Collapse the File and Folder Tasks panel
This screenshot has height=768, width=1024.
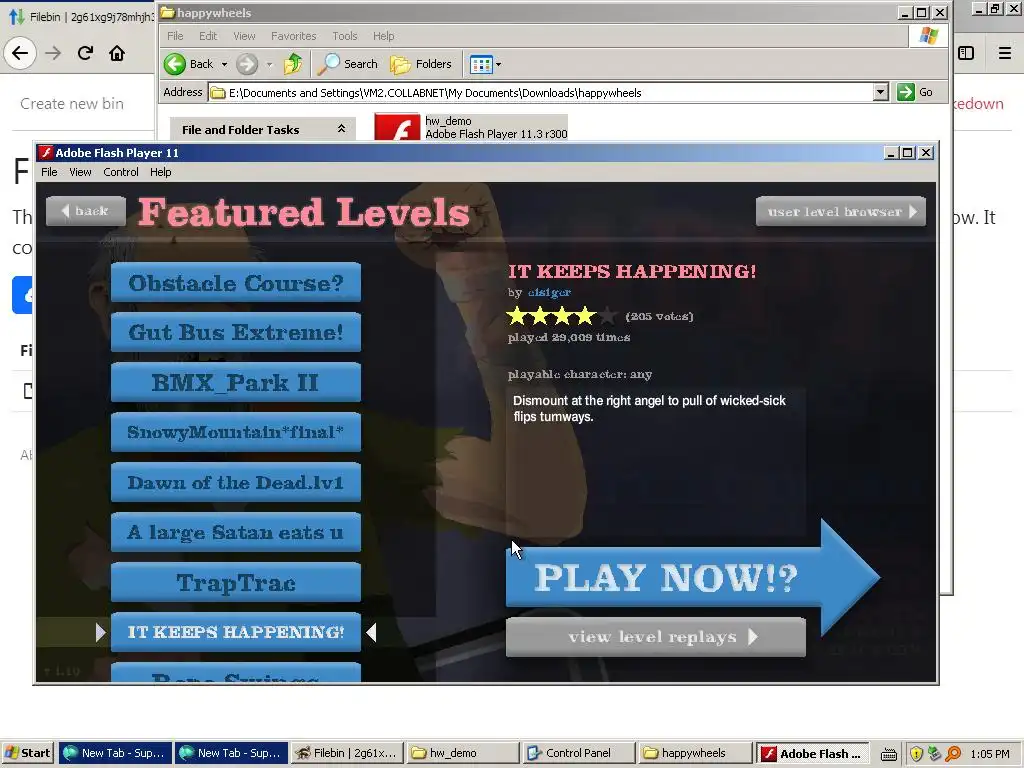[341, 129]
